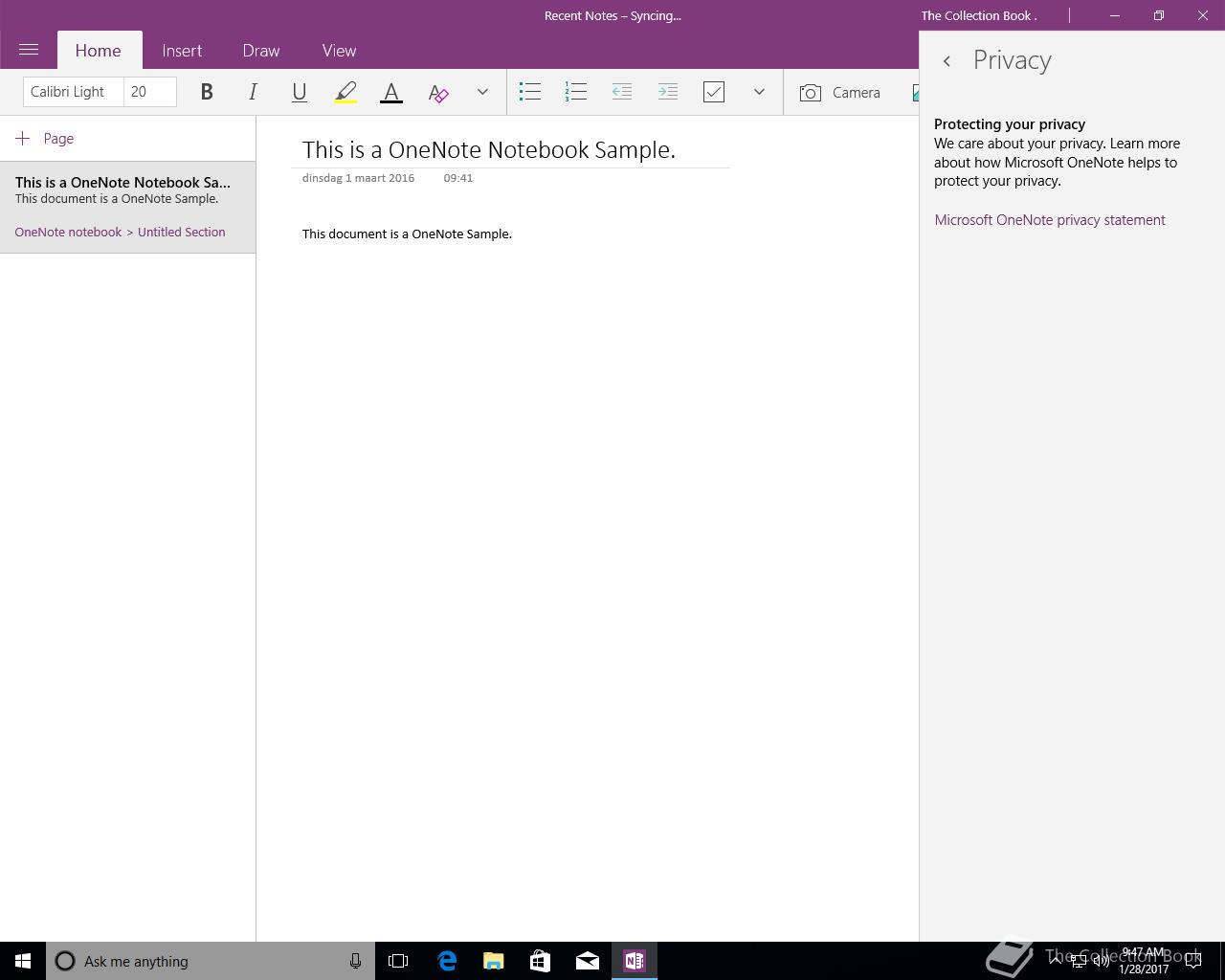Insert a numbered list
The height and width of the screenshot is (980, 1225).
click(x=576, y=92)
